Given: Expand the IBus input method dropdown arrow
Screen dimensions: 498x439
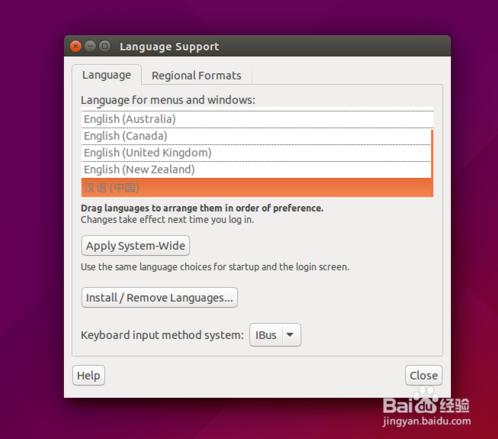Looking at the screenshot, I should [x=290, y=335].
